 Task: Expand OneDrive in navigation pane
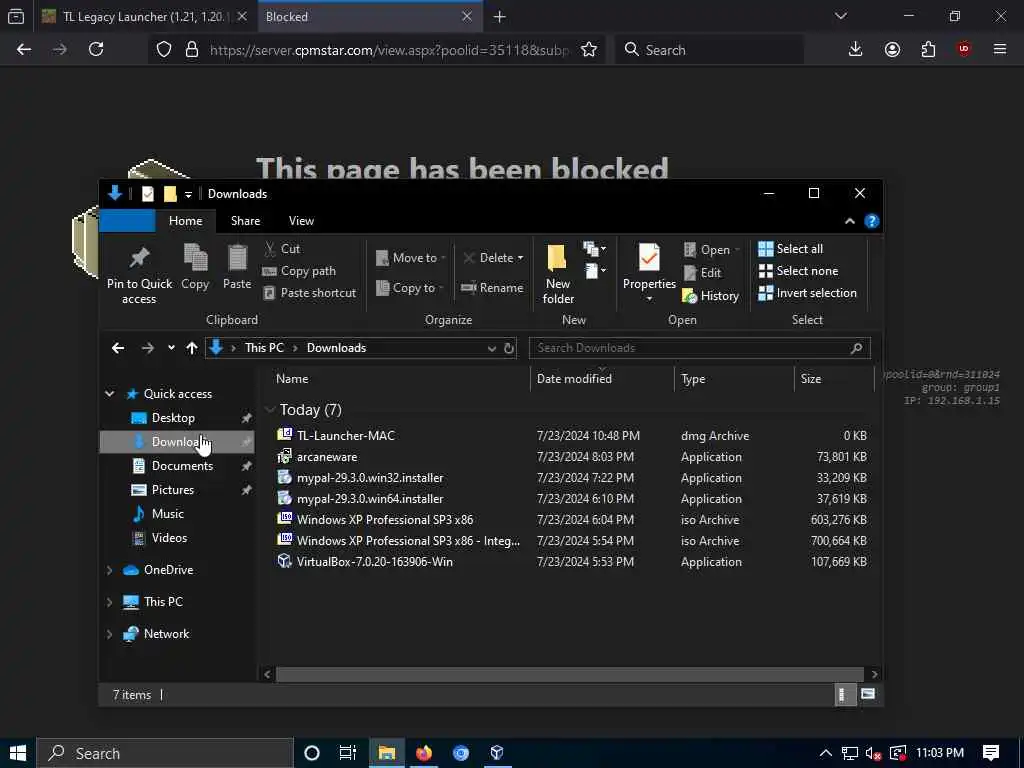109,570
